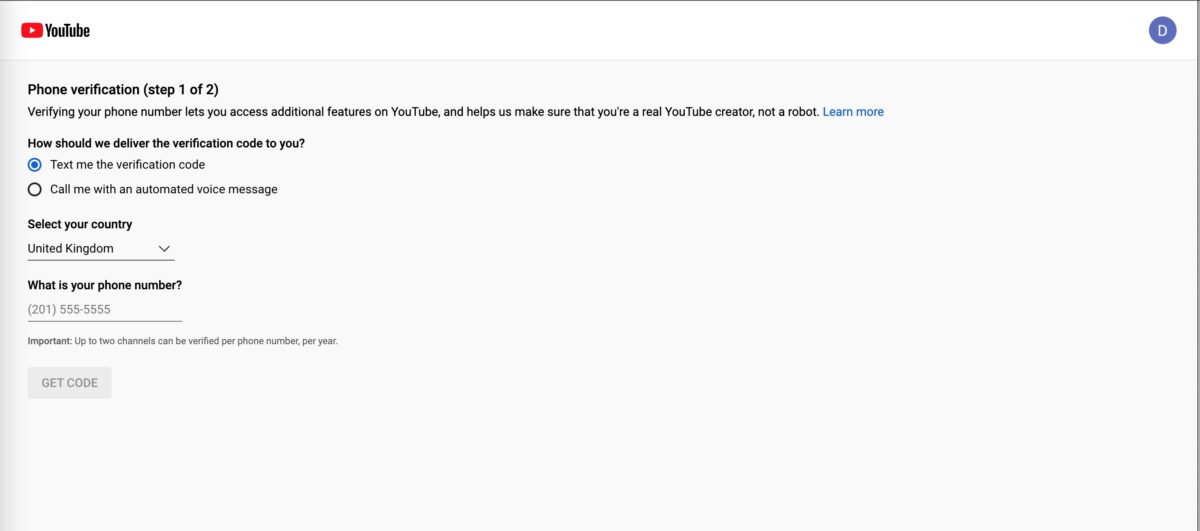Select the Call me radio button
The height and width of the screenshot is (531, 1200).
click(x=35, y=189)
